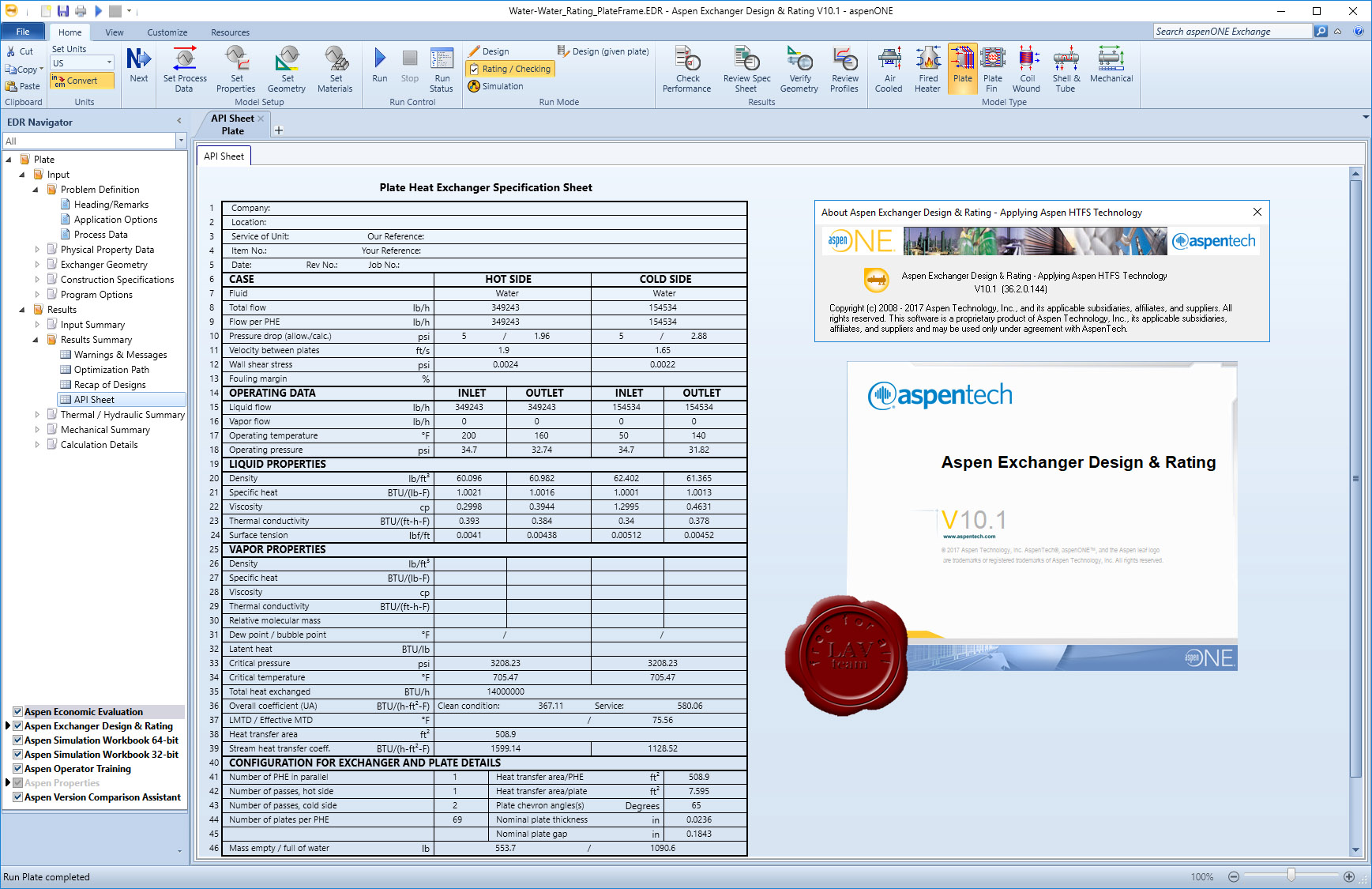Click Design (given plate) mode
This screenshot has width=1372, height=889.
point(603,51)
